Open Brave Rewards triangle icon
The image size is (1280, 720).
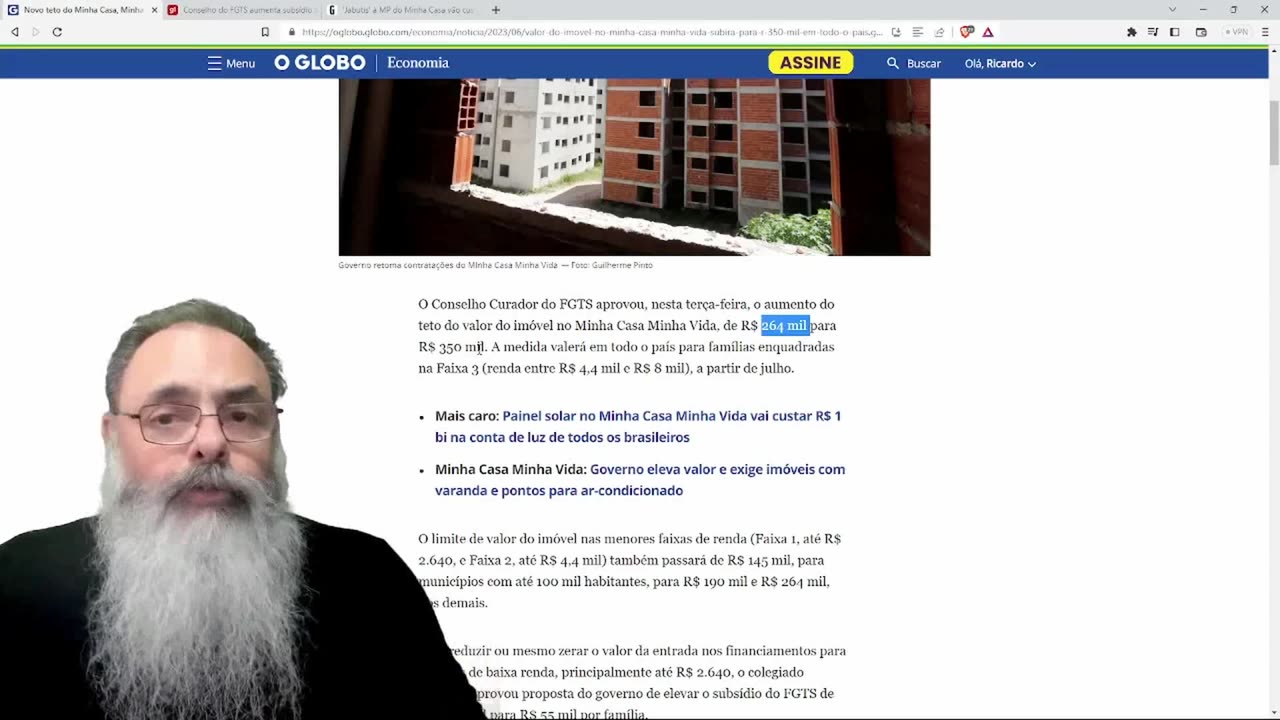(x=988, y=32)
